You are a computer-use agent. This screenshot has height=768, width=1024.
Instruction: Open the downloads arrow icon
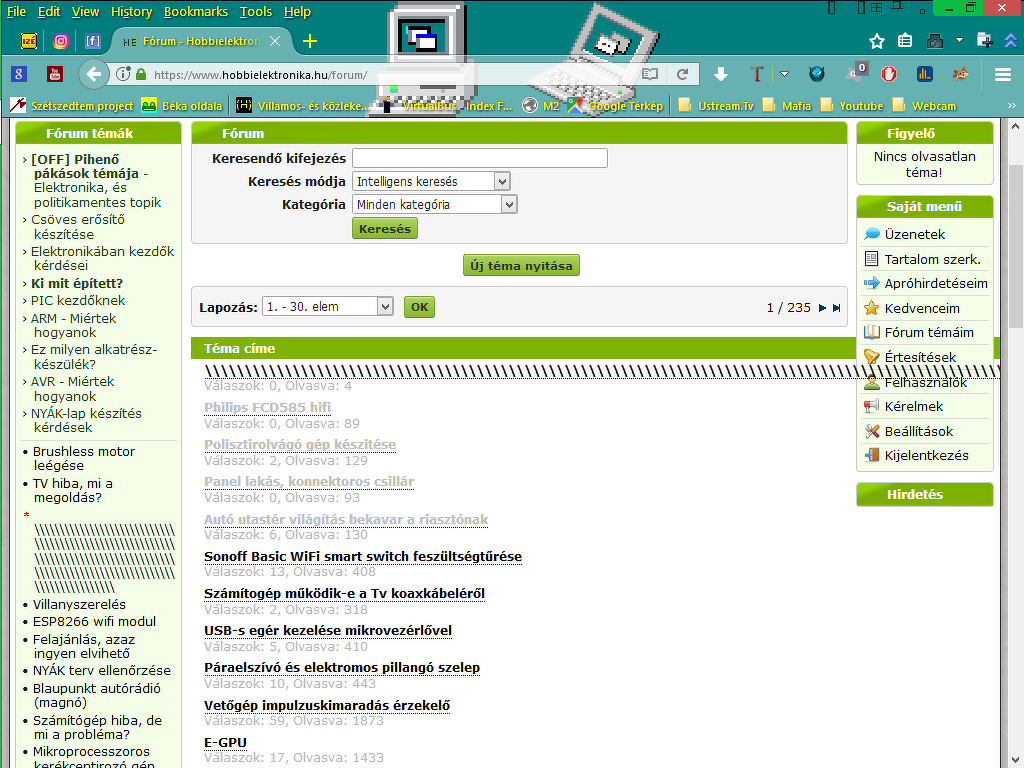click(x=721, y=74)
